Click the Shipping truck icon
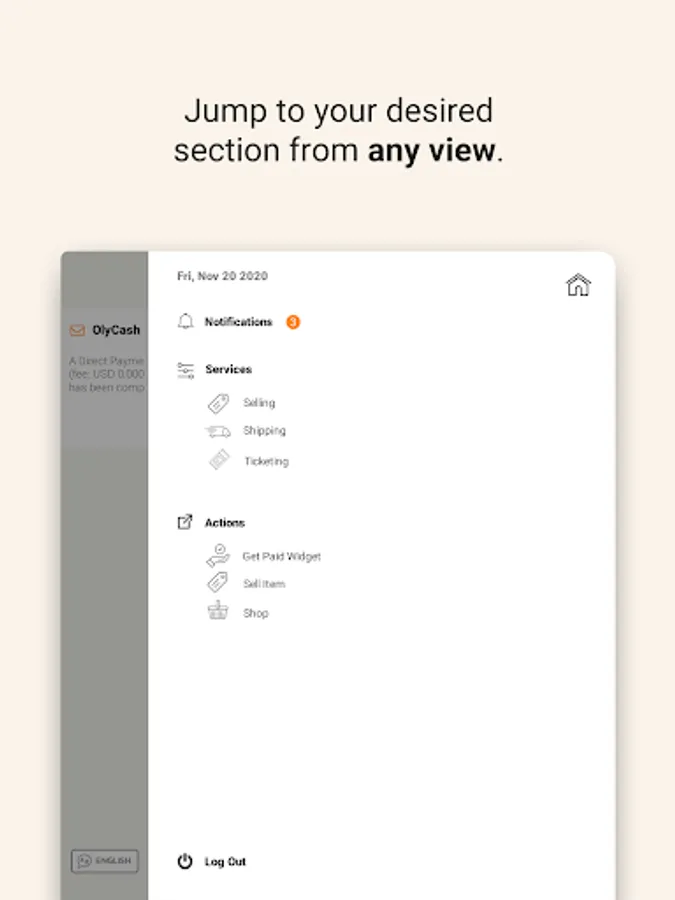Viewport: 675px width, 900px height. pos(218,431)
